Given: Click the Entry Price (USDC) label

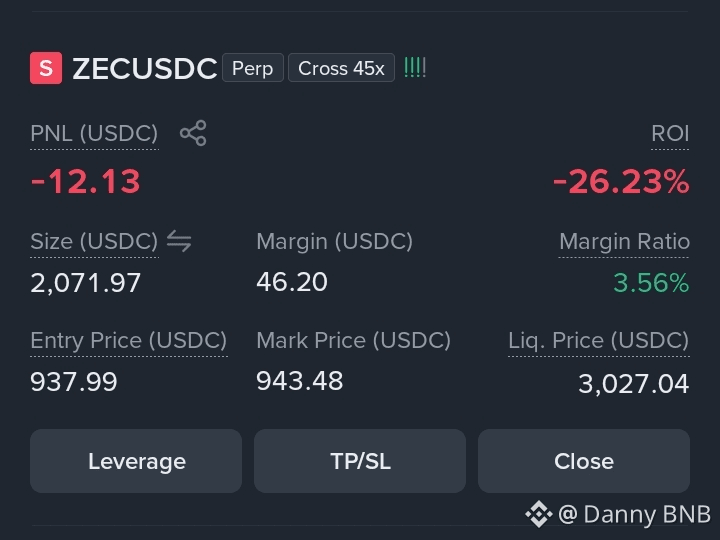Looking at the screenshot, I should pos(129,341).
